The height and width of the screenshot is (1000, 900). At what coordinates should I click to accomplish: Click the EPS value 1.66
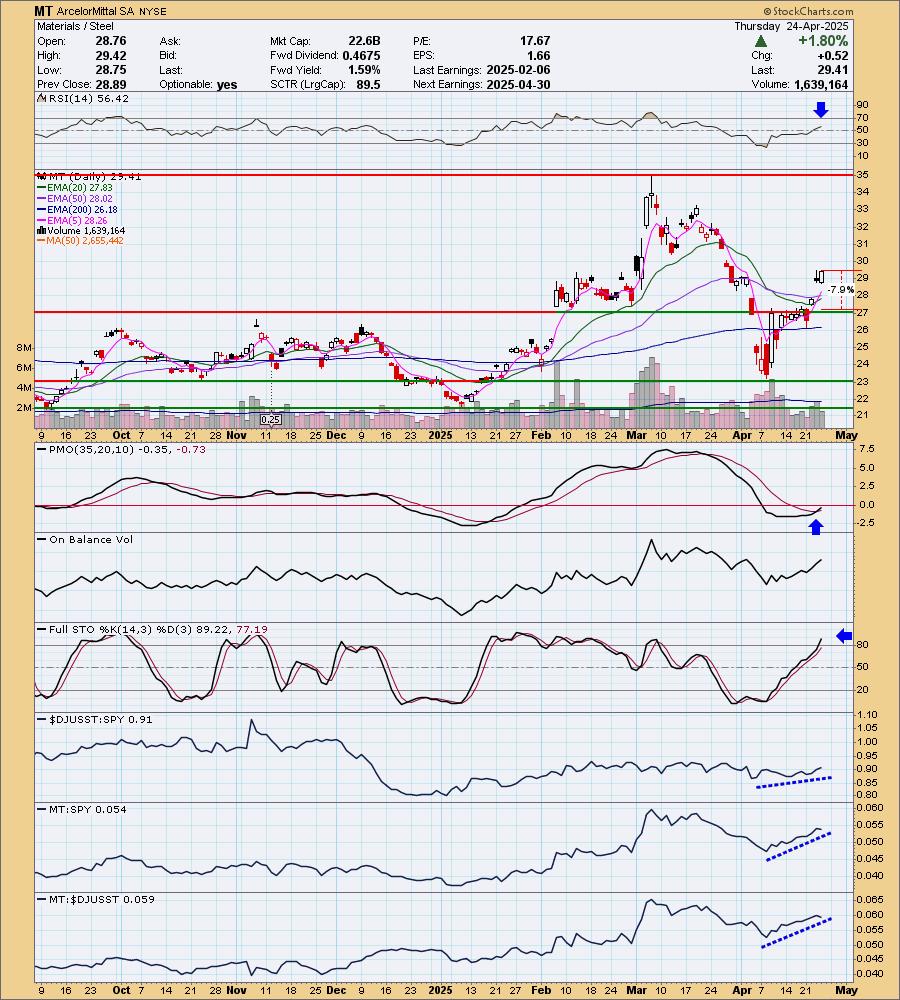coord(539,55)
